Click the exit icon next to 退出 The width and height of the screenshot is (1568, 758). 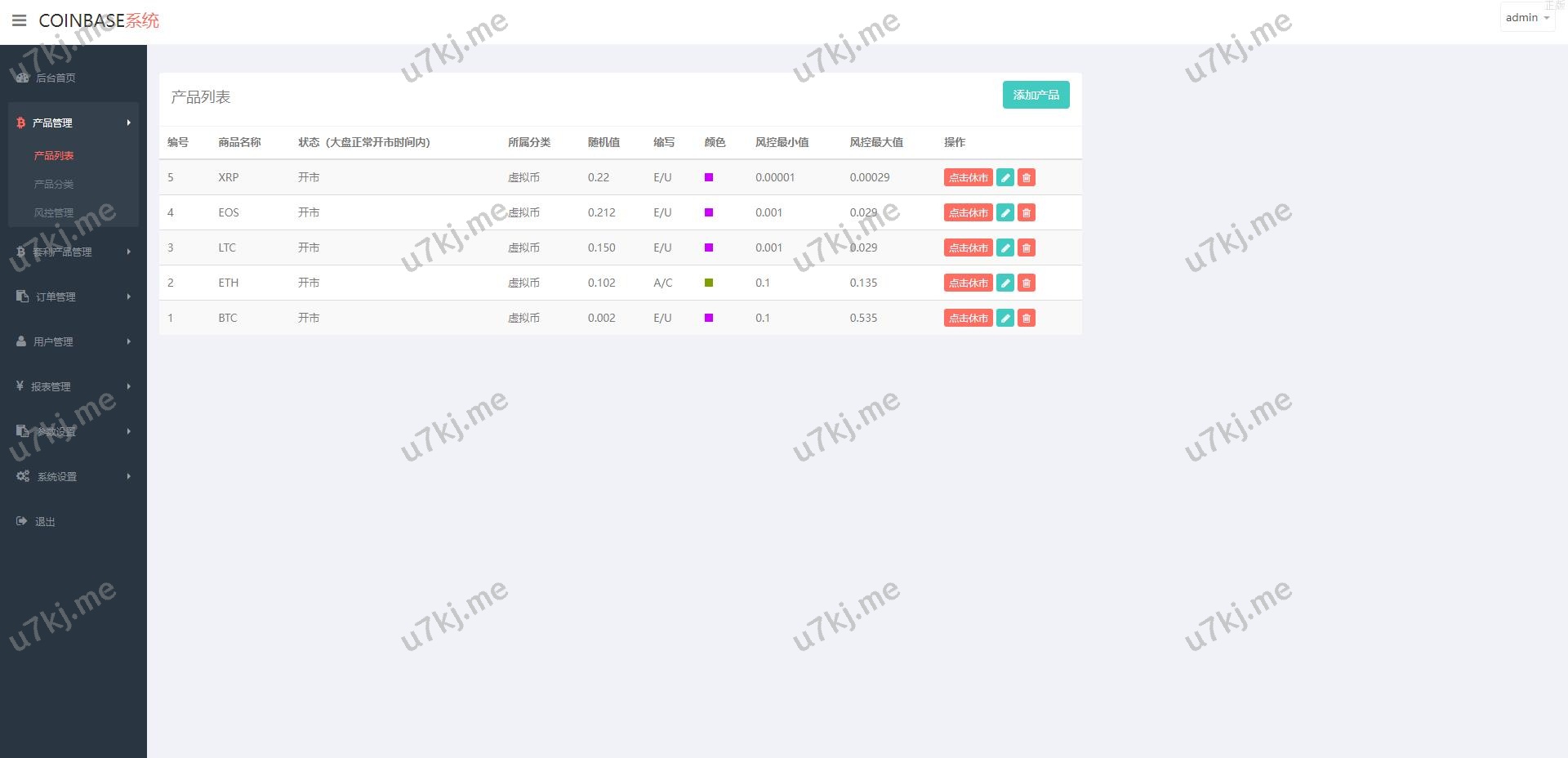[22, 521]
